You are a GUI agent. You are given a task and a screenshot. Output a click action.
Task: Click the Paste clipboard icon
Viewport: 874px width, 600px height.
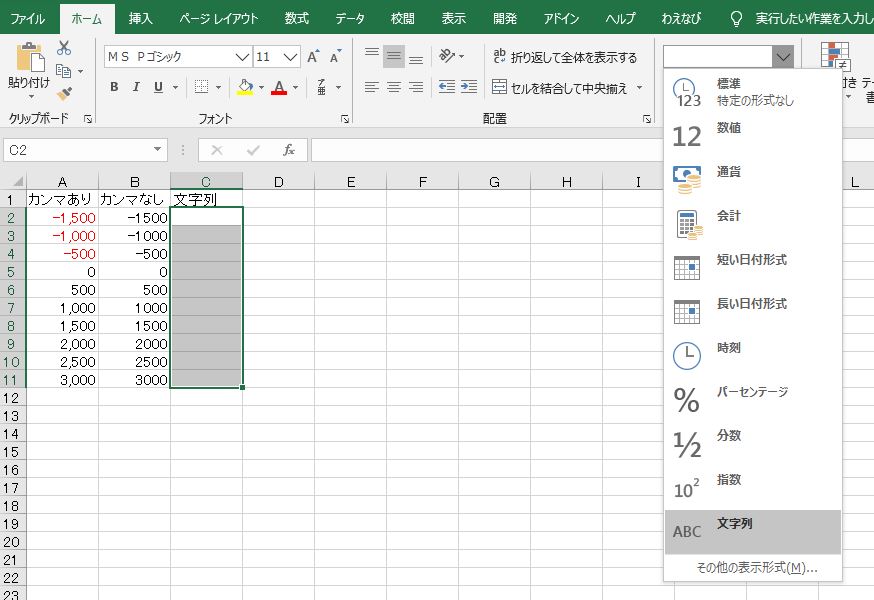pos(30,57)
